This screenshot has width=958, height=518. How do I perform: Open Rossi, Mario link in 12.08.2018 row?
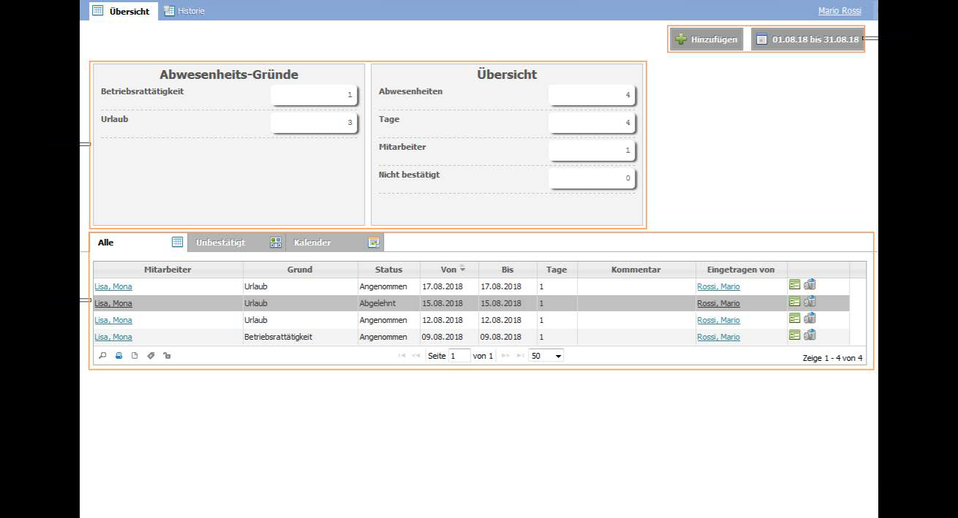pos(718,320)
